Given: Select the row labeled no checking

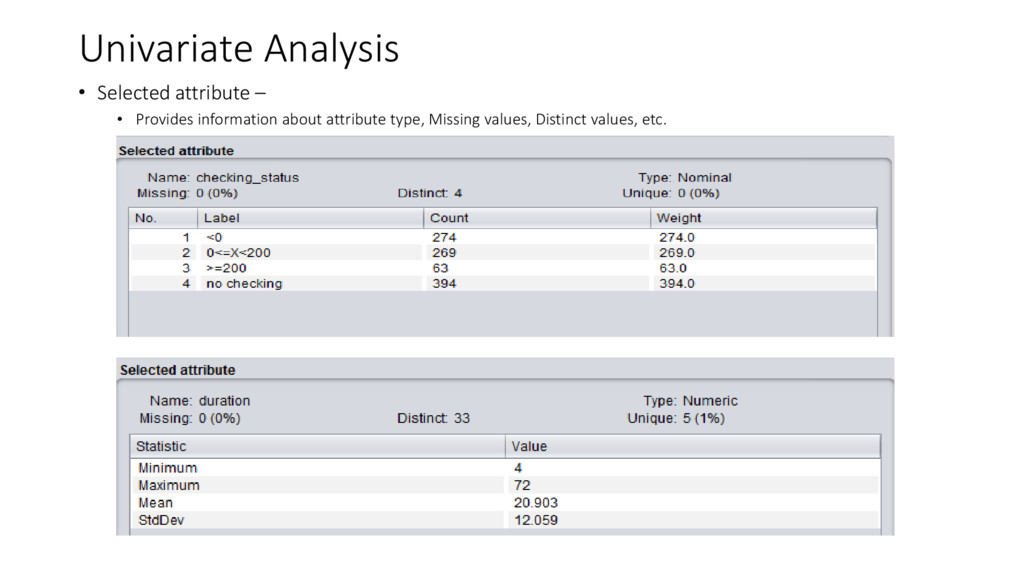Looking at the screenshot, I should click(503, 283).
